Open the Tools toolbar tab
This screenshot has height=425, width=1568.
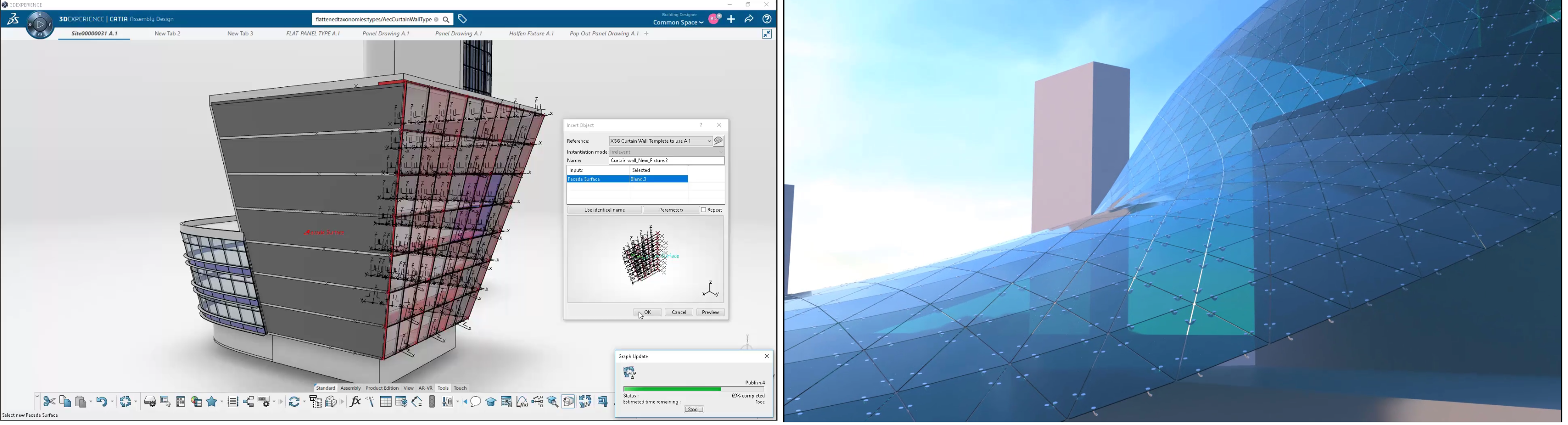(443, 388)
